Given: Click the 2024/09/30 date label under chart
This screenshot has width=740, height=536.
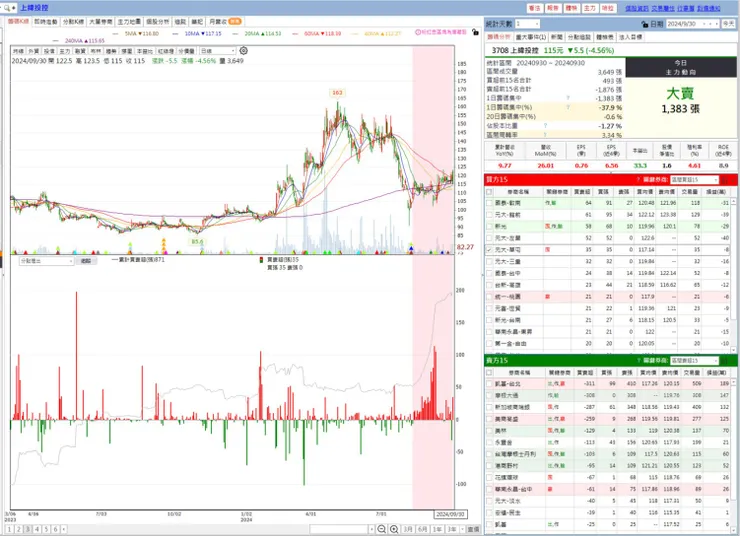Looking at the screenshot, I should pos(450,514).
